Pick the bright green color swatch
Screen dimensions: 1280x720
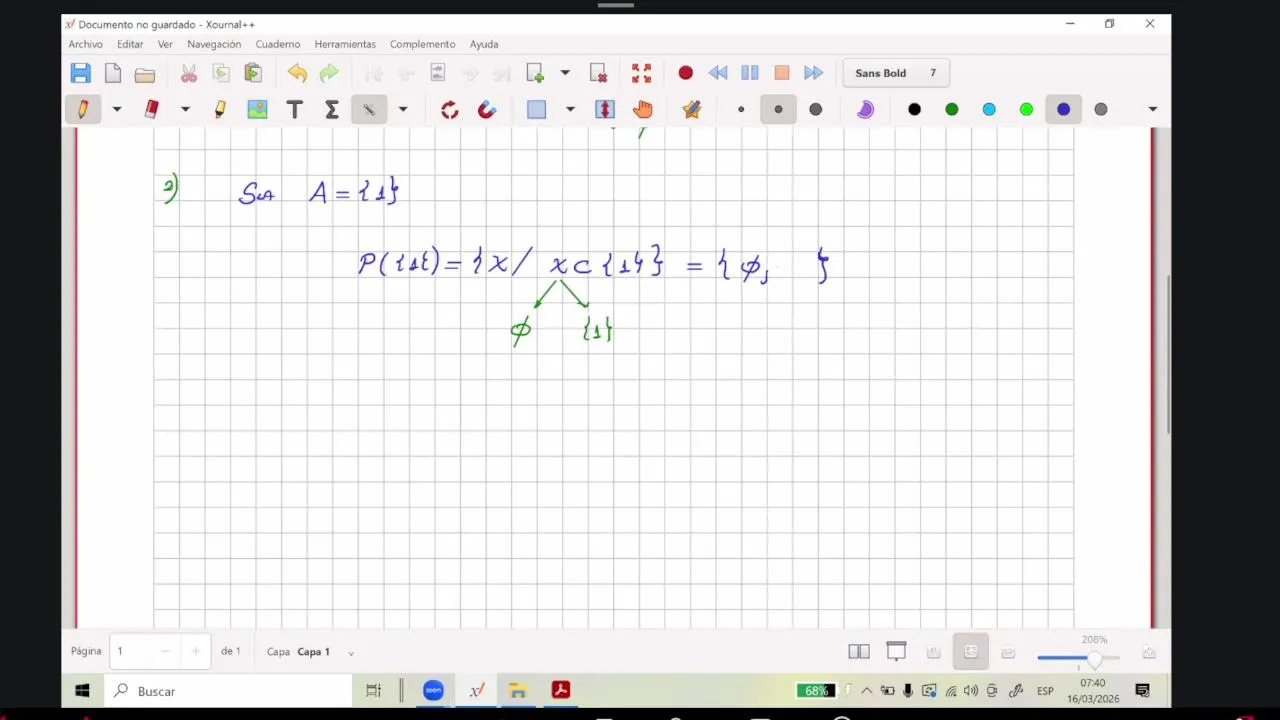click(1026, 109)
